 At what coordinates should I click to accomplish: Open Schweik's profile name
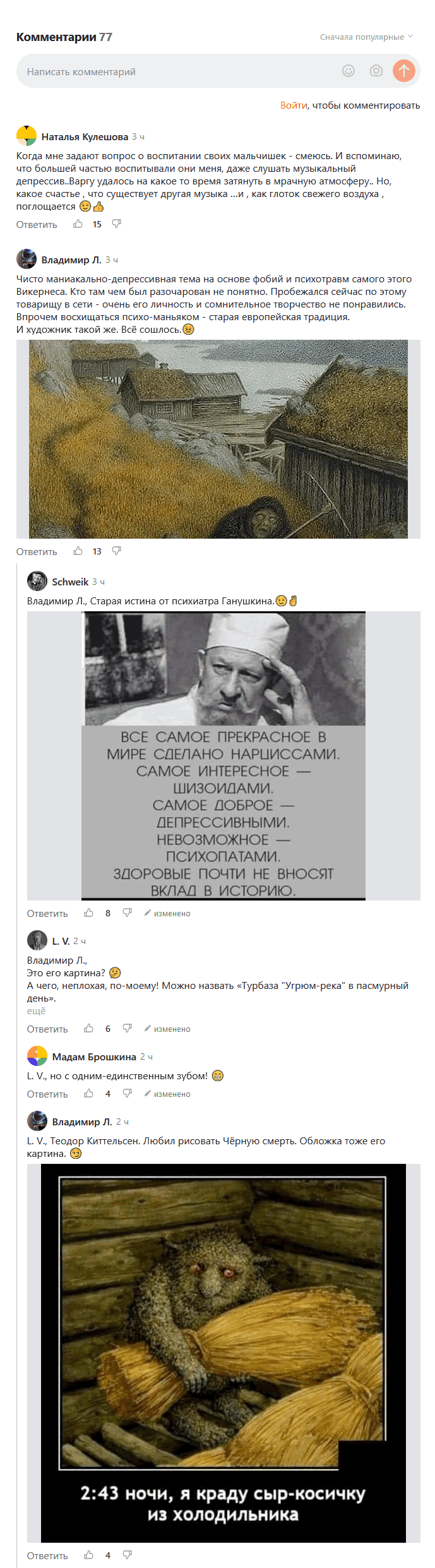[70, 582]
